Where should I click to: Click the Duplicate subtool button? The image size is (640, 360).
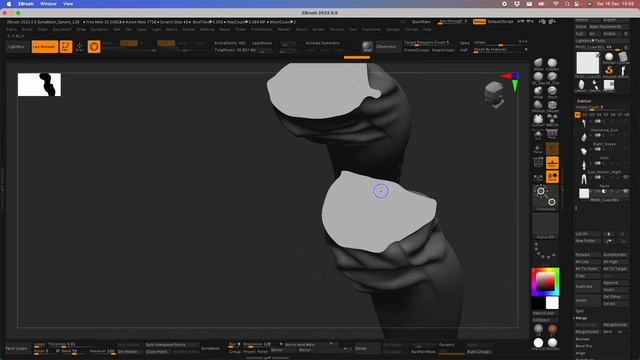point(588,287)
